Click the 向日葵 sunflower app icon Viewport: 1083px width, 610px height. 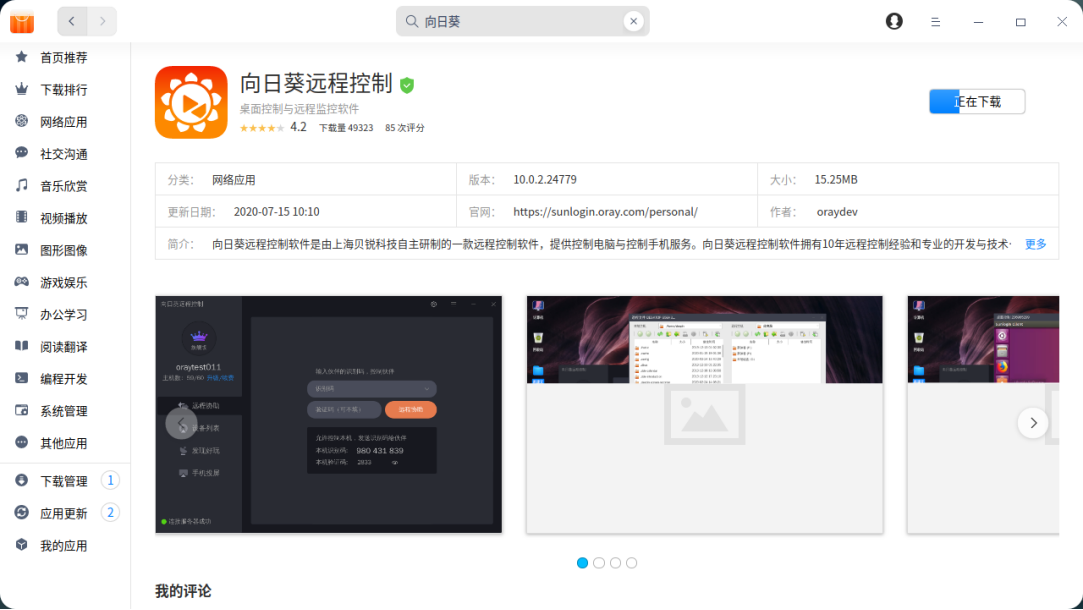pos(191,102)
